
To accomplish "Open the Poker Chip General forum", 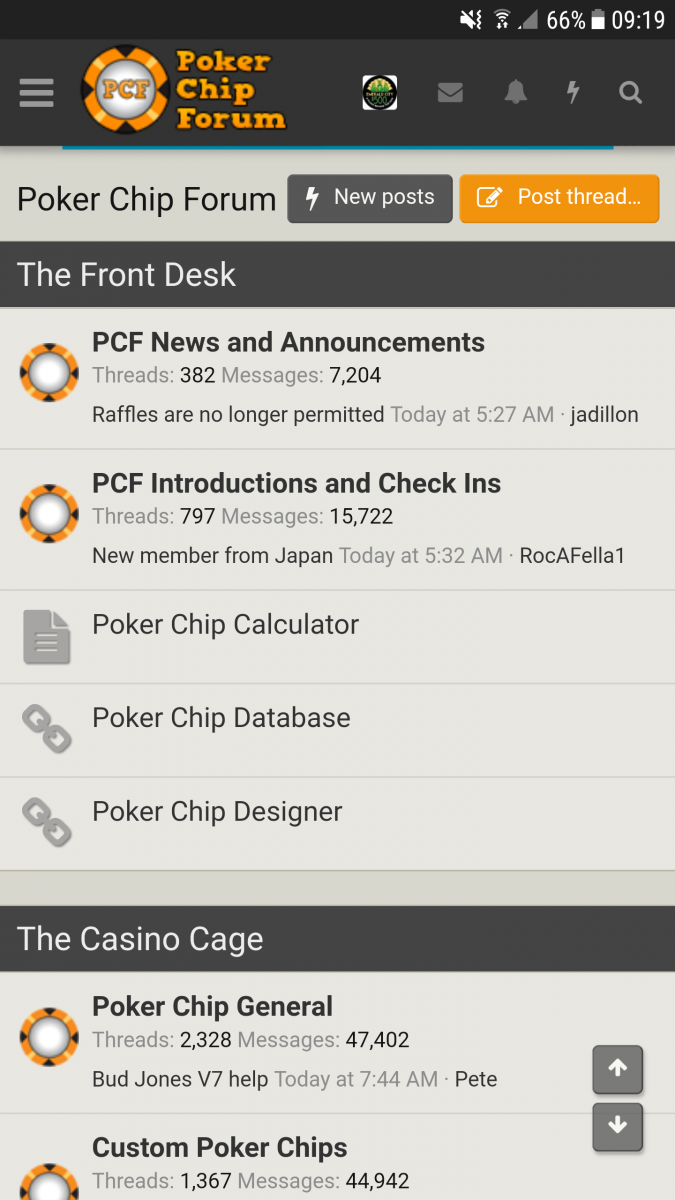I will 212,1006.
